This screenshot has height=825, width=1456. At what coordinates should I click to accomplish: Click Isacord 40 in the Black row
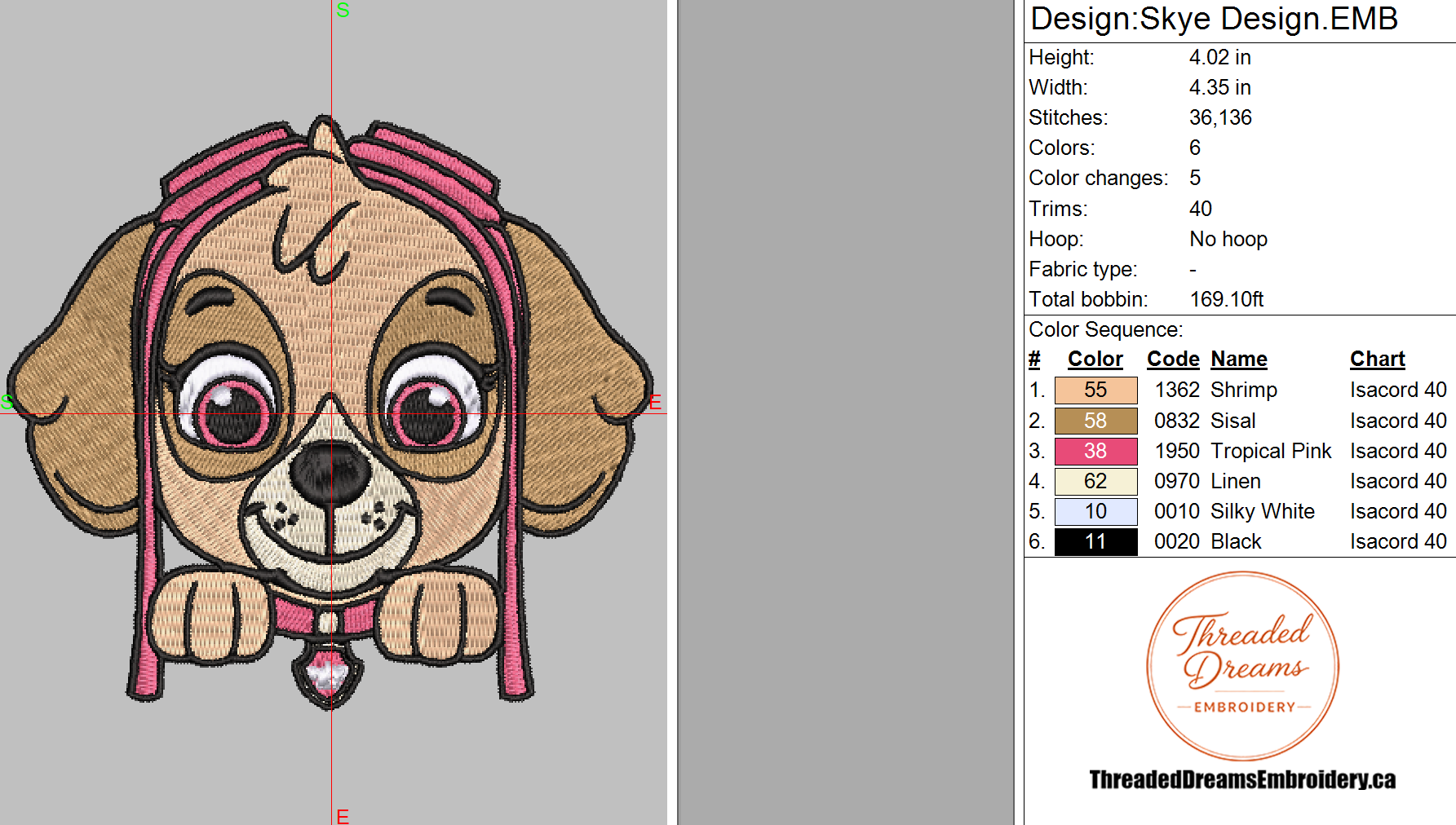tap(1398, 541)
